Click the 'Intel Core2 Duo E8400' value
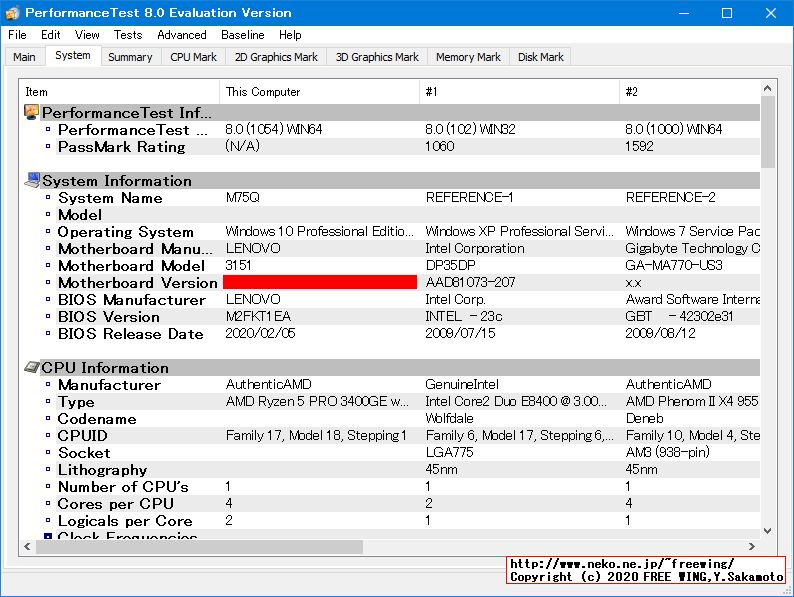This screenshot has height=597, width=794. (516, 402)
